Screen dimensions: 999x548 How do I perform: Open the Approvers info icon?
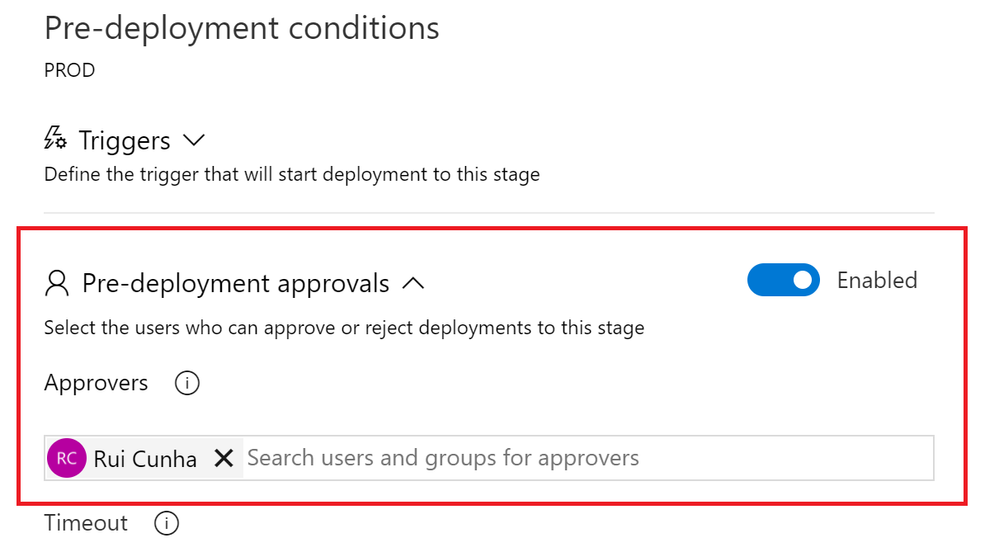(186, 383)
